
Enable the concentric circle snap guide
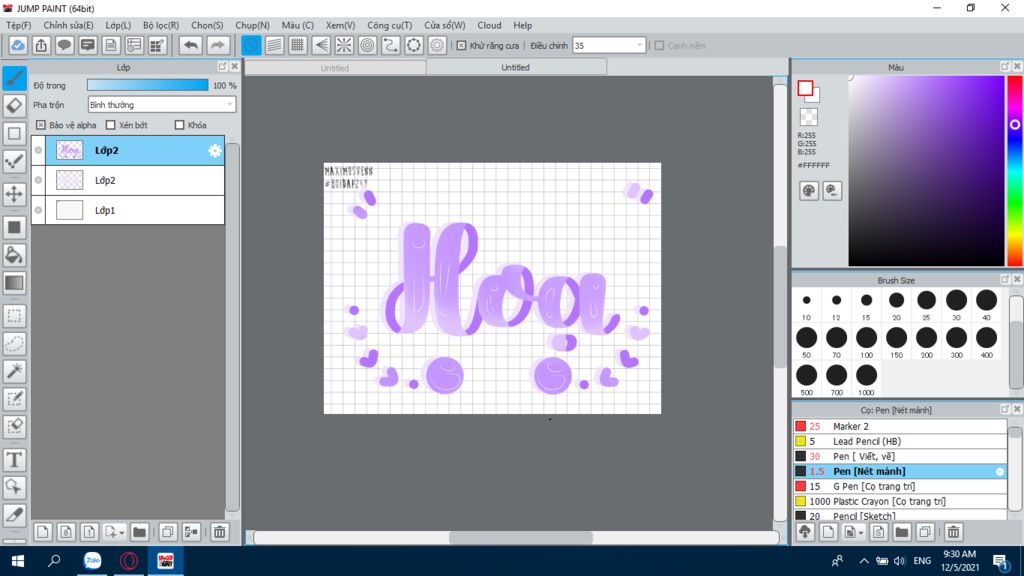point(368,45)
